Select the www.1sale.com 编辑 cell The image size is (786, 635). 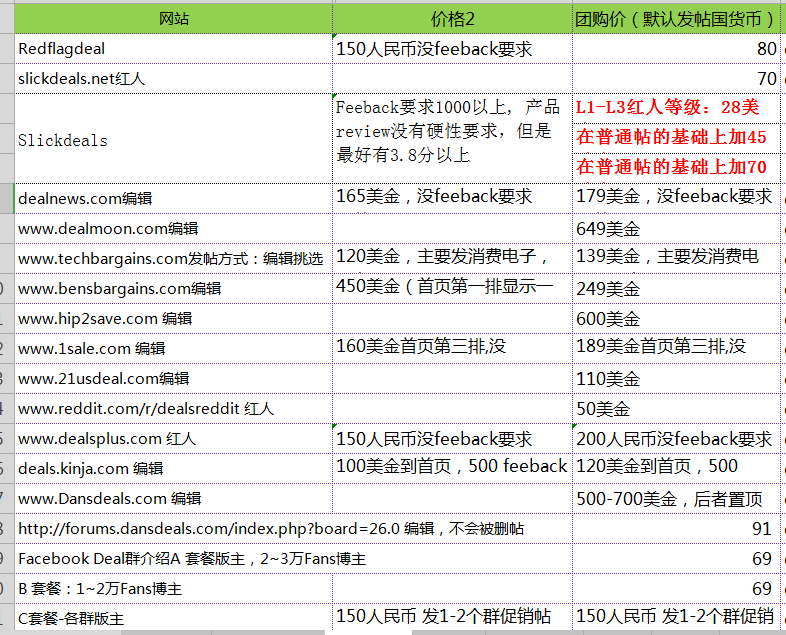pyautogui.click(x=173, y=348)
